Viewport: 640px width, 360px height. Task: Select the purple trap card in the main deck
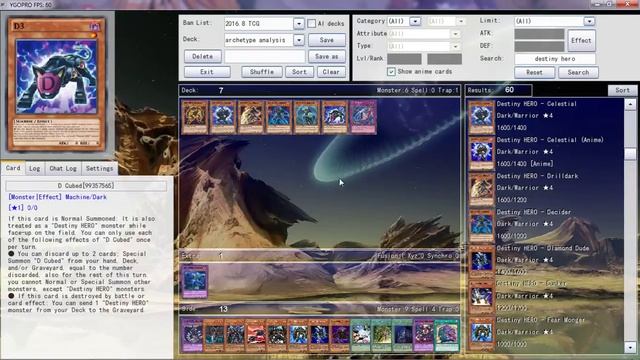coord(363,117)
